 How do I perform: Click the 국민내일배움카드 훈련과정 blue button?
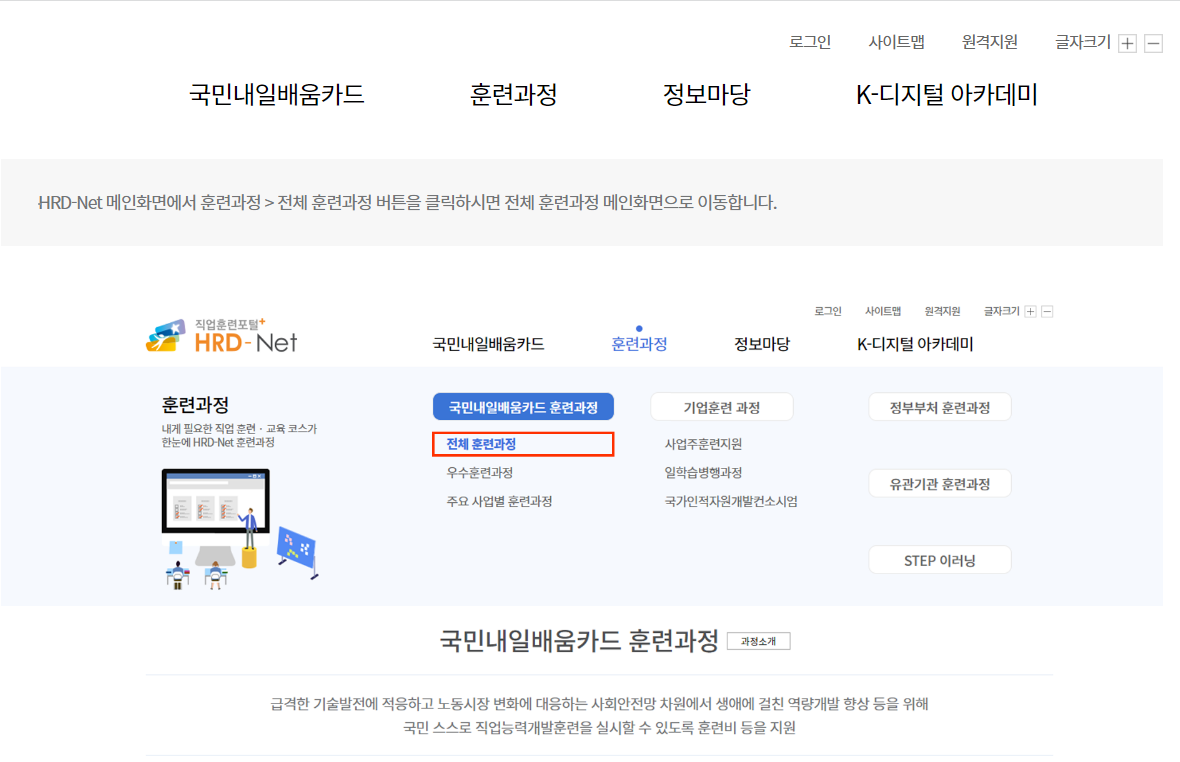[x=523, y=406]
